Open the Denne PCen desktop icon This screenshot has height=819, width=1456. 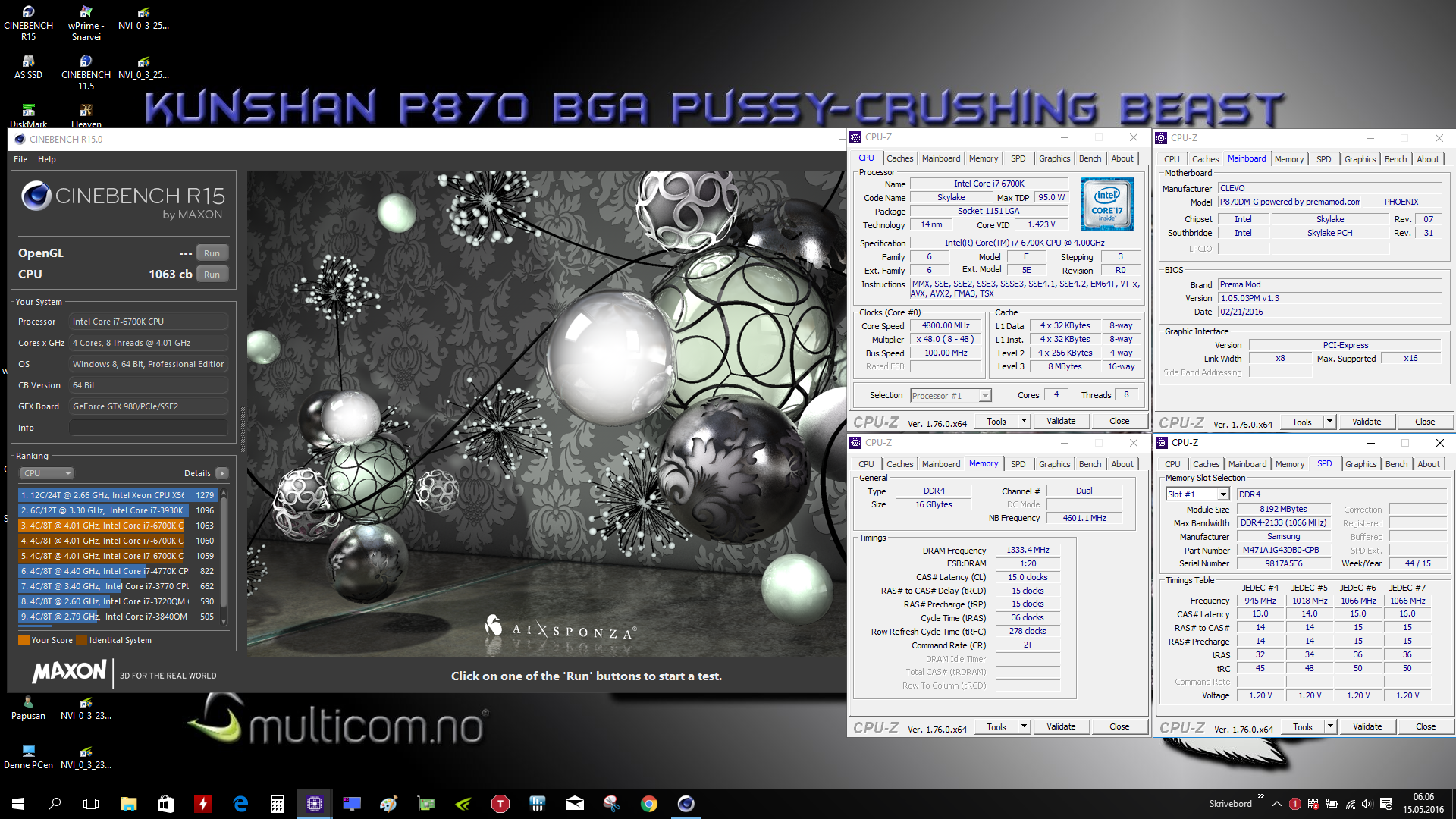pos(28,758)
